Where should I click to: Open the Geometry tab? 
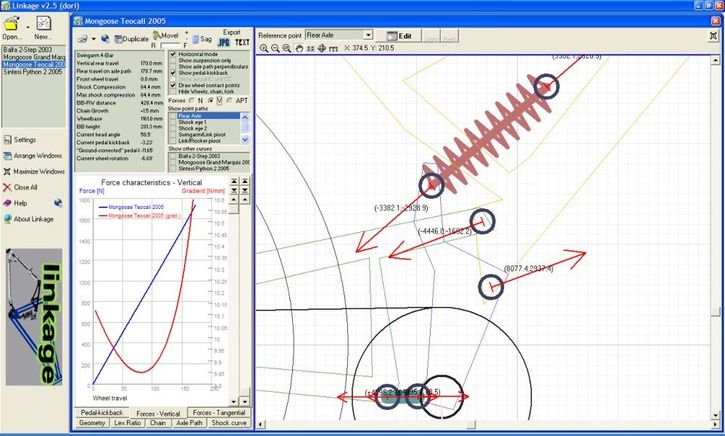pyautogui.click(x=92, y=423)
